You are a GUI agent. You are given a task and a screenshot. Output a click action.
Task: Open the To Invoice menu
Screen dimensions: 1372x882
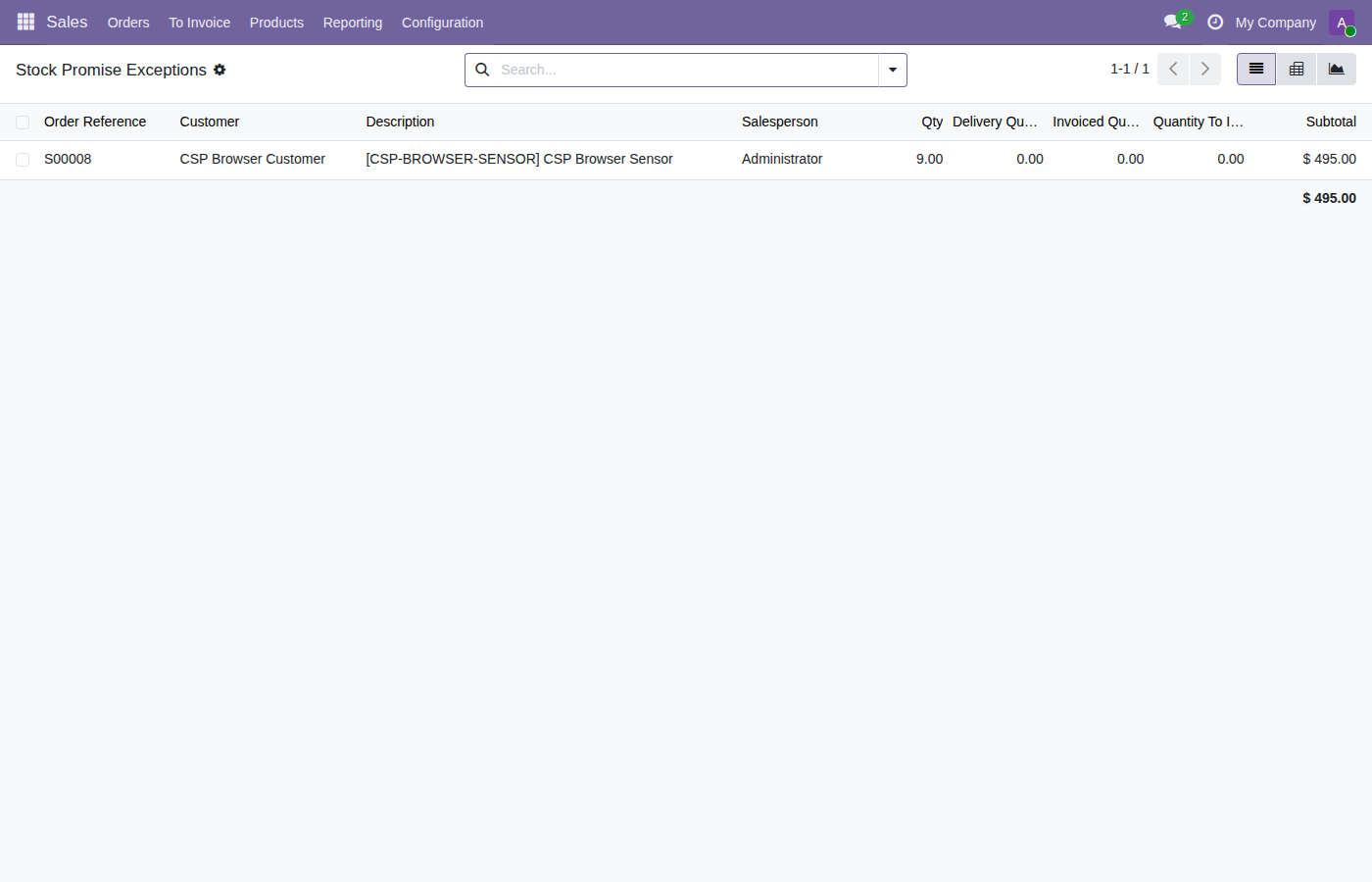tap(199, 23)
